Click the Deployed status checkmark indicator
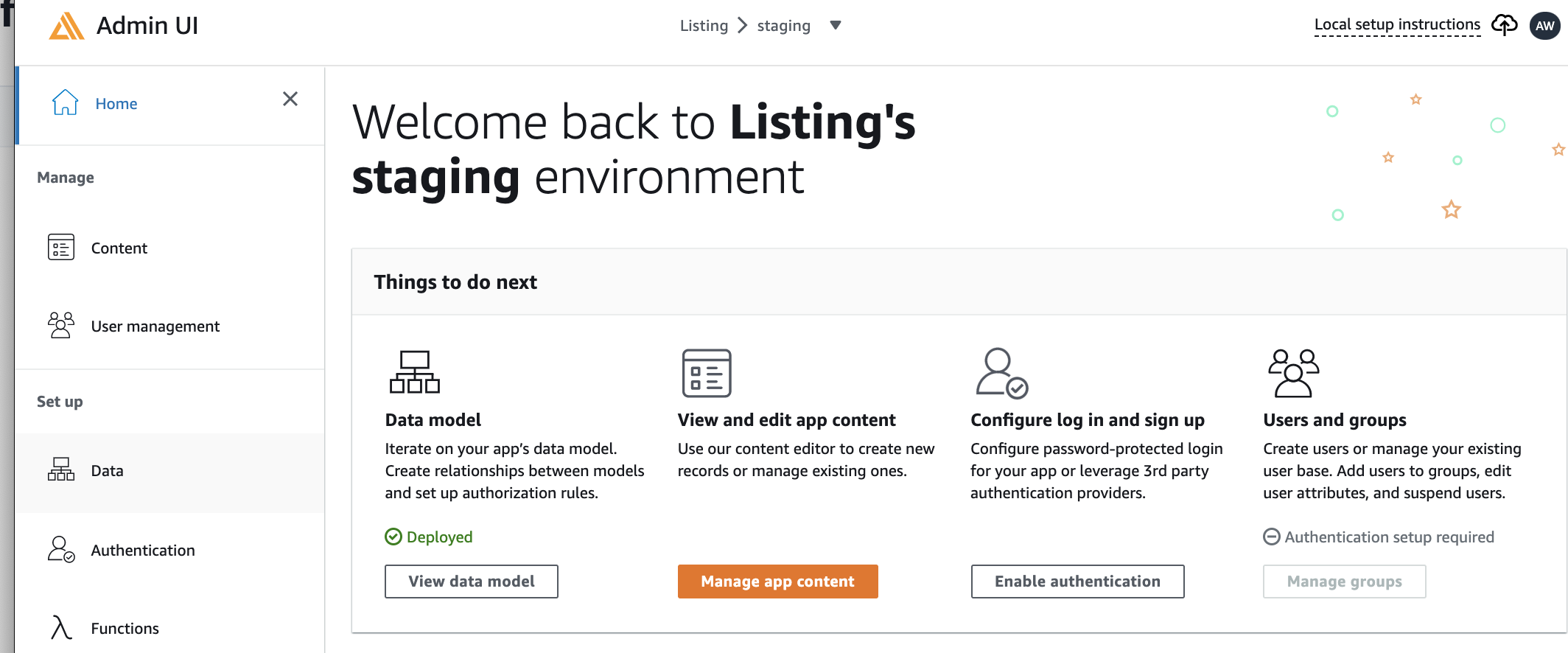Viewport: 1568px width, 653px height. (x=393, y=537)
